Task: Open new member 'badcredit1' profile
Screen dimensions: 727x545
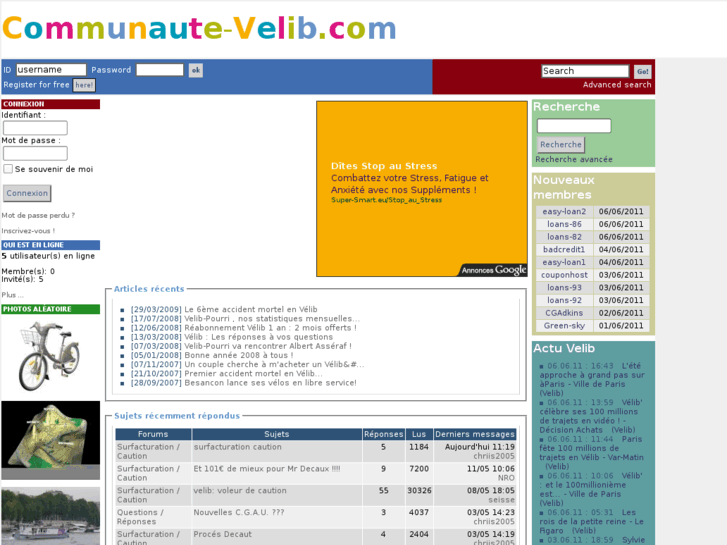Action: point(564,250)
